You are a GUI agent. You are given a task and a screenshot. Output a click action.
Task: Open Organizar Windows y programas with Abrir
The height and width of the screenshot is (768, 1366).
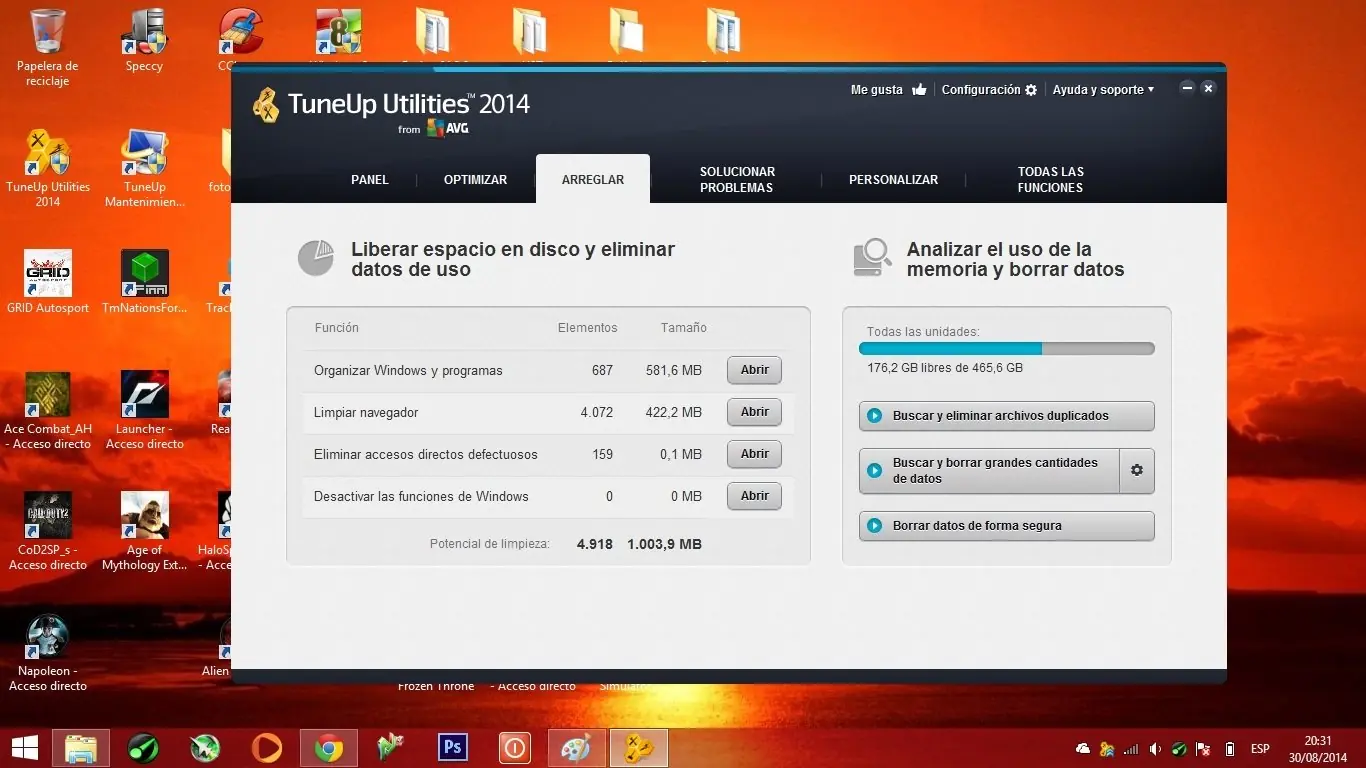pos(754,370)
